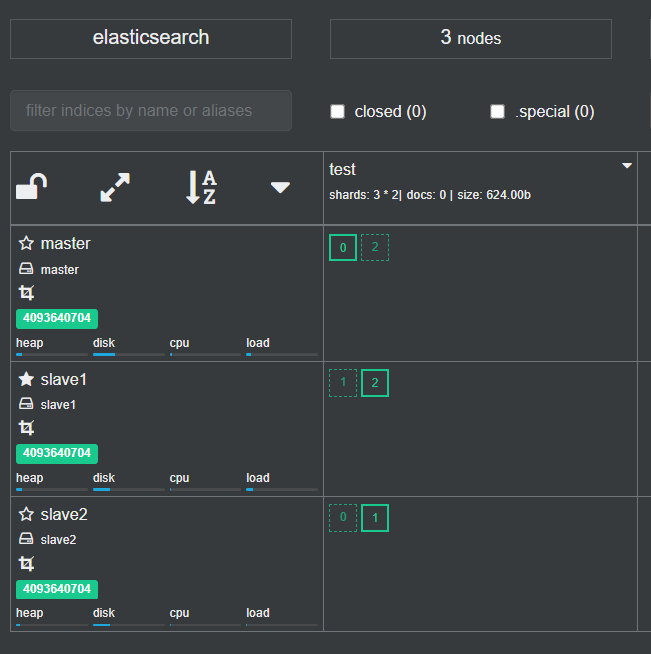The height and width of the screenshot is (654, 651).
Task: Sort nodes with the A-Z icon
Action: (201, 187)
